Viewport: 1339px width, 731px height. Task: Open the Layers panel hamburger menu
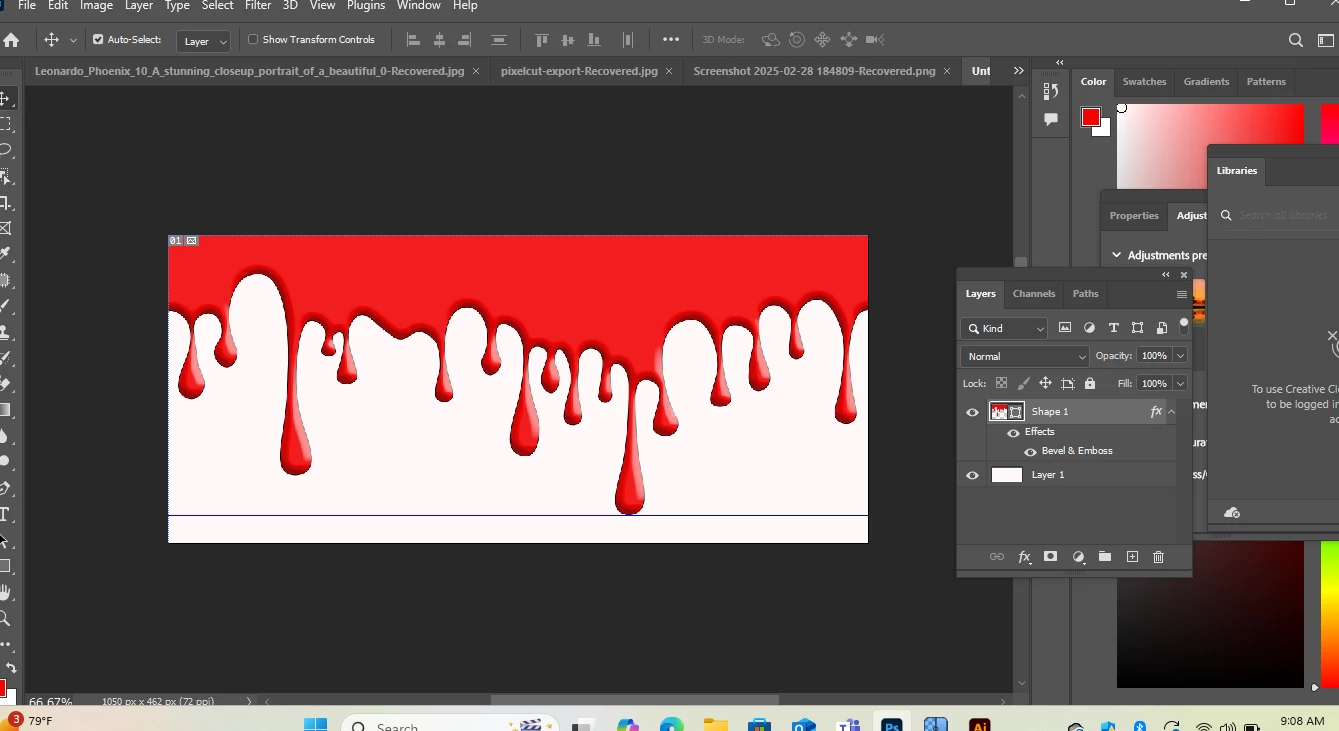tap(1182, 294)
